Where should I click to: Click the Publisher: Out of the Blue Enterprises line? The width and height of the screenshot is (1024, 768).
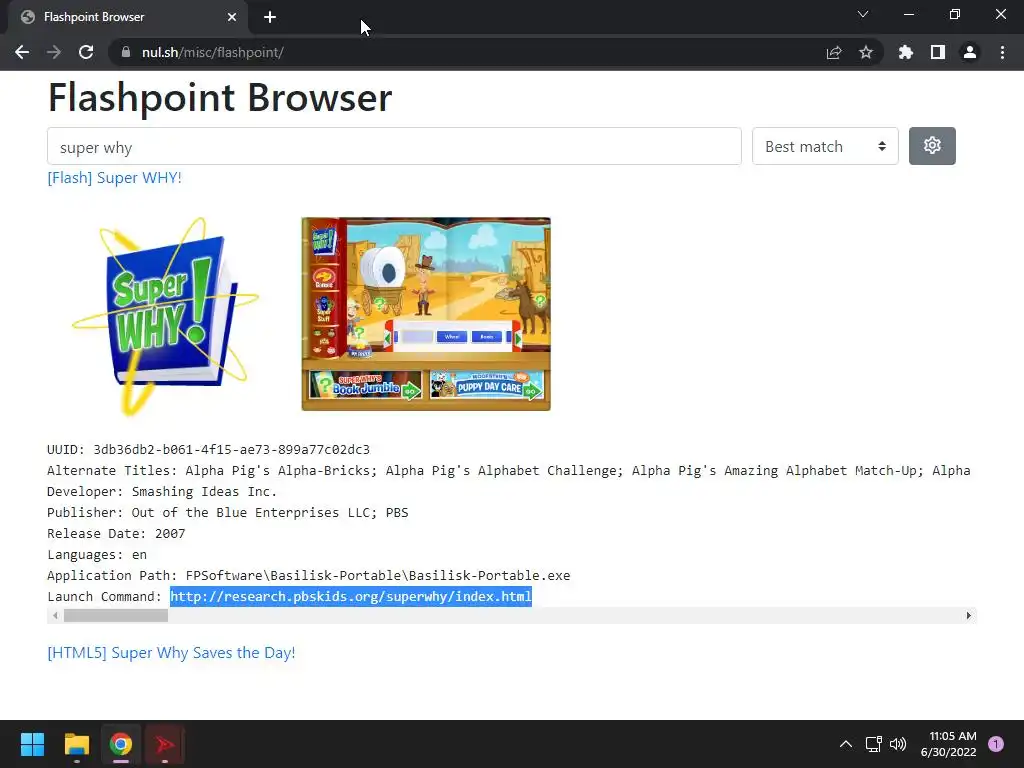point(227,513)
